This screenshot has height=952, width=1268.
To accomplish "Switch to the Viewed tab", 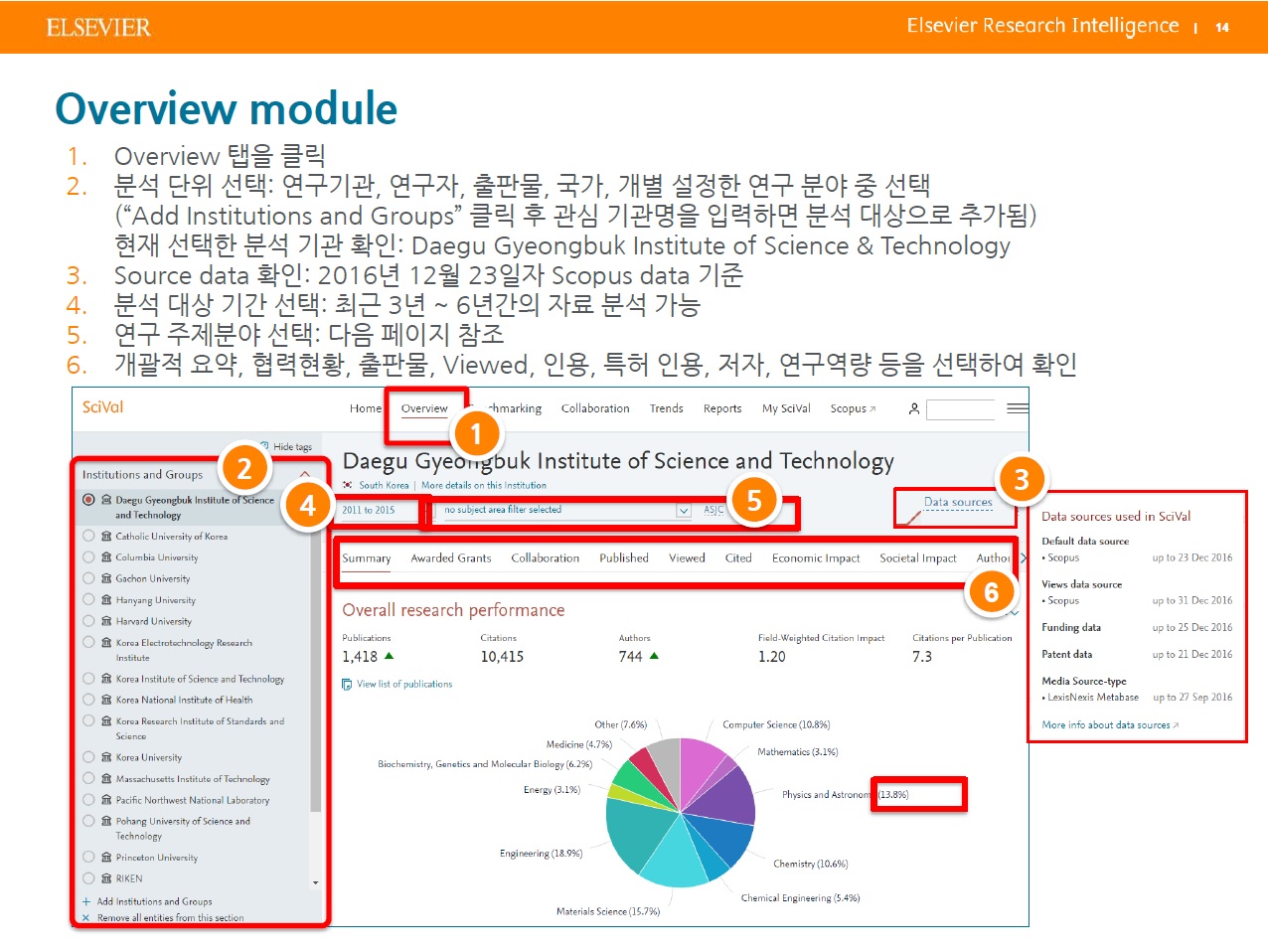I will point(687,558).
